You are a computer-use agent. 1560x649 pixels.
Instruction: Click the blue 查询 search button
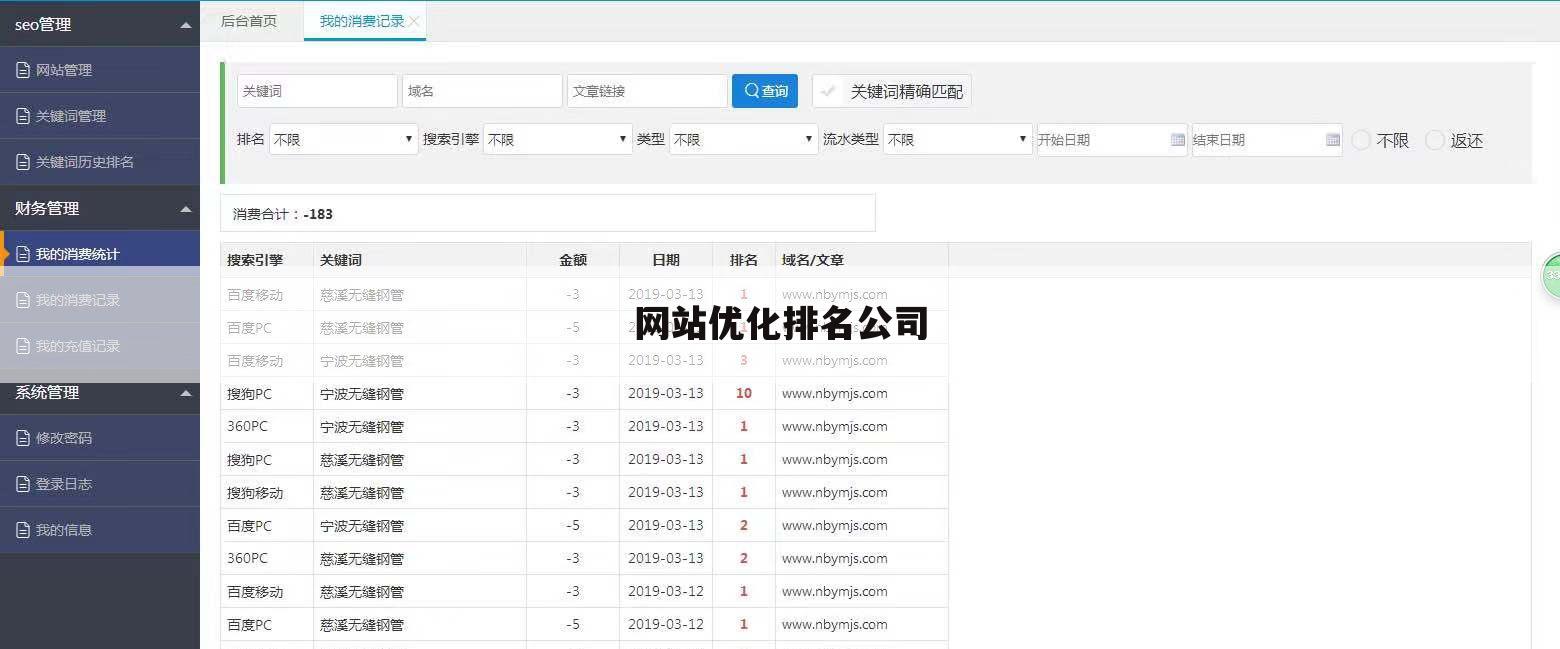pyautogui.click(x=765, y=91)
